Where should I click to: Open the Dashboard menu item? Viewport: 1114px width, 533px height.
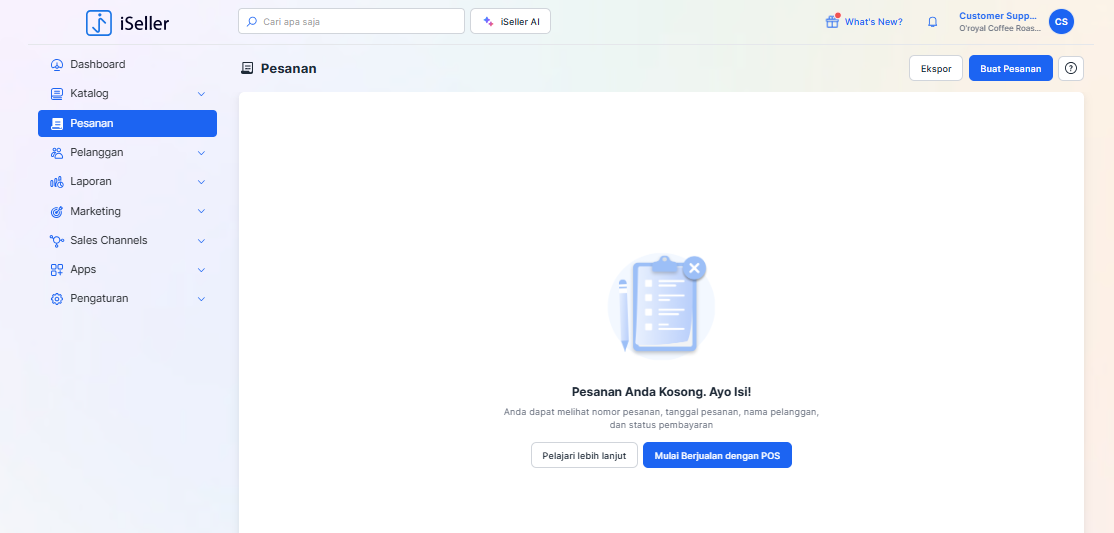98,65
